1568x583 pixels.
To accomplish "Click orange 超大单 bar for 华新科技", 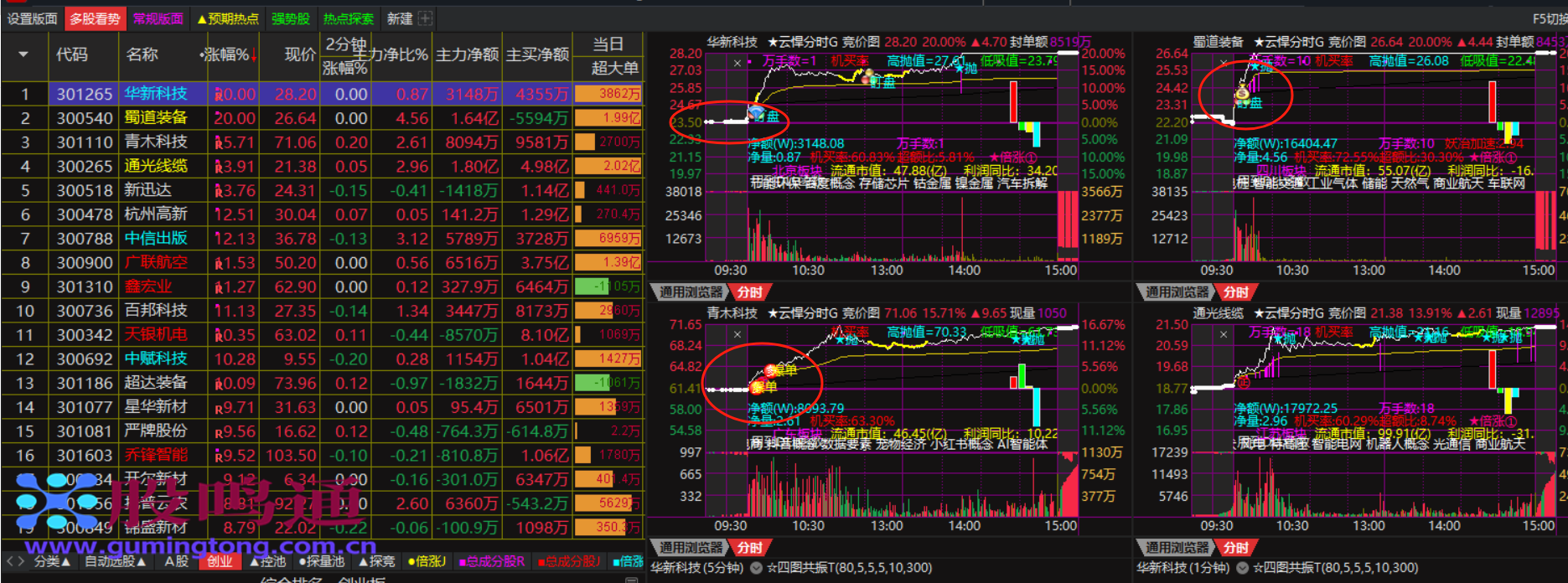I will click(x=608, y=94).
